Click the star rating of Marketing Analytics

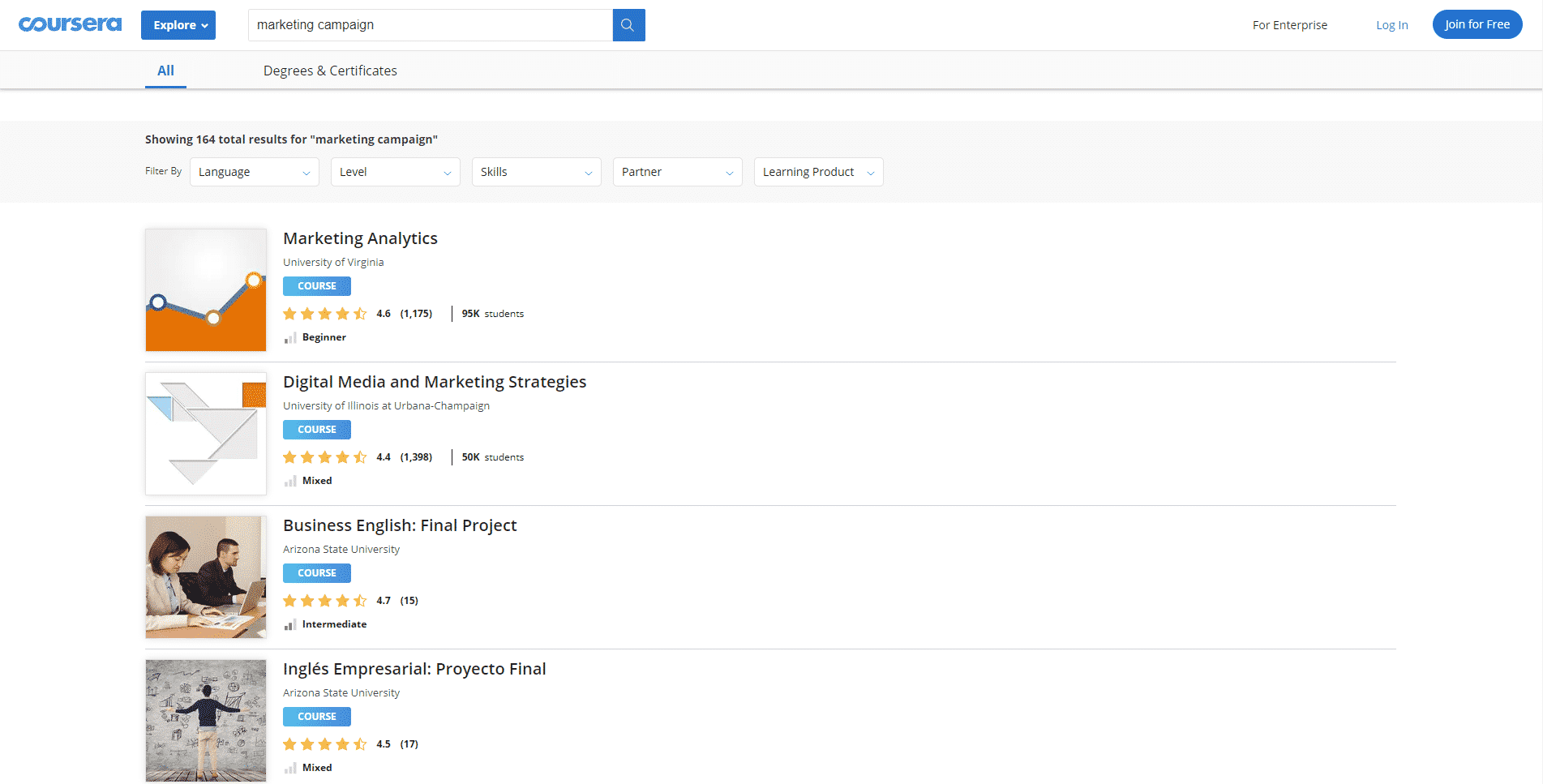coord(325,314)
